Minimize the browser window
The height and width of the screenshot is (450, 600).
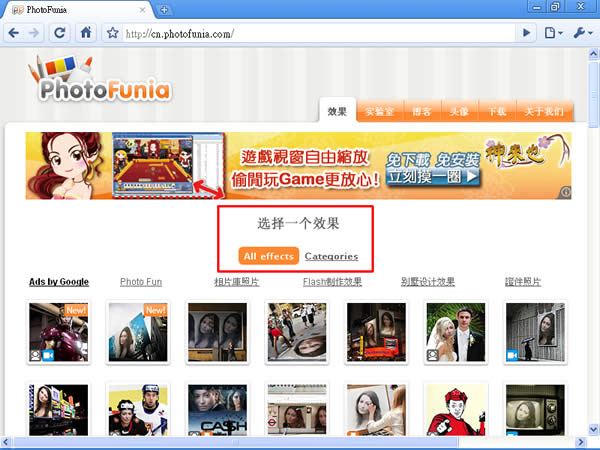(x=537, y=7)
